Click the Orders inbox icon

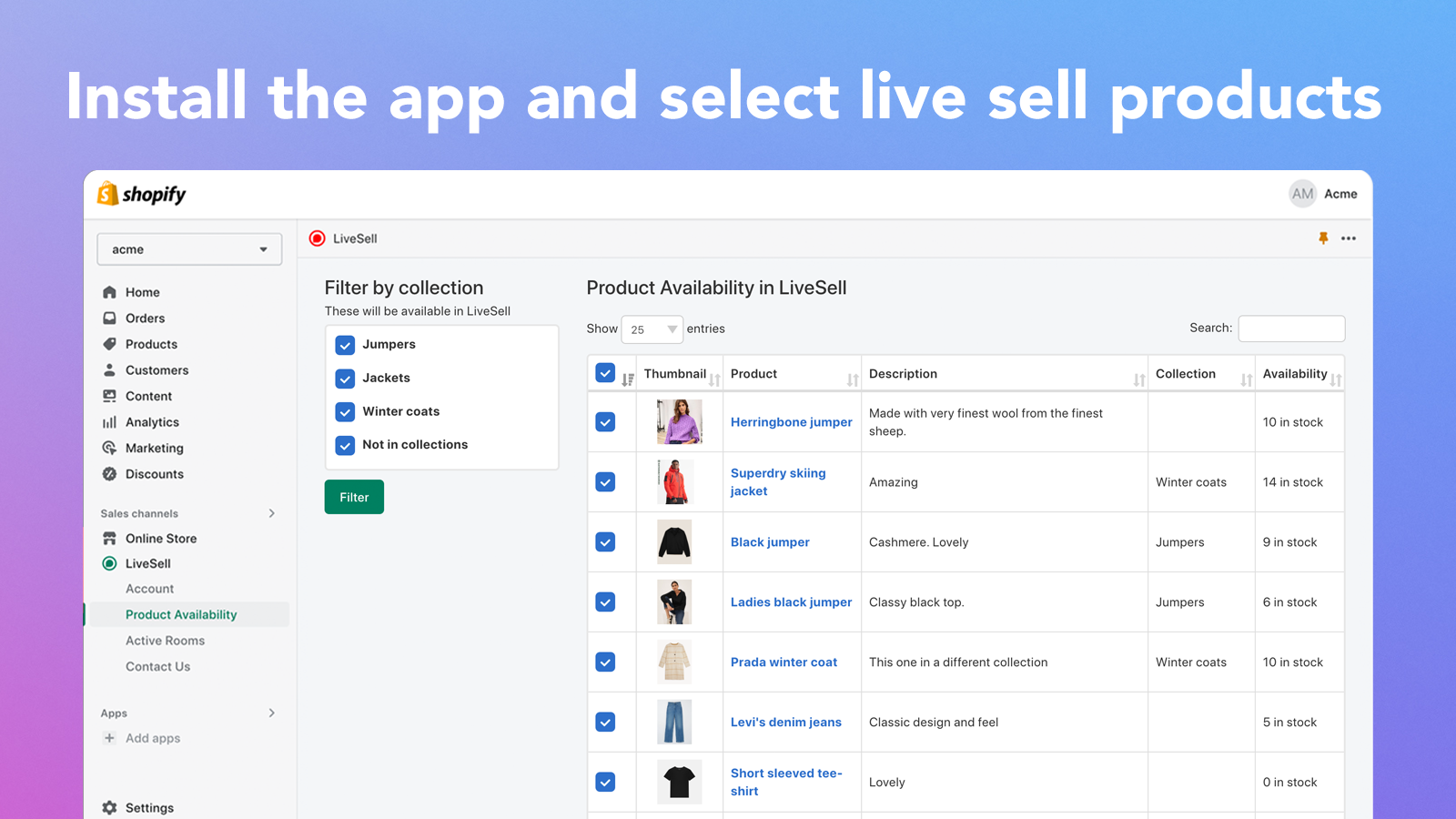pos(109,318)
